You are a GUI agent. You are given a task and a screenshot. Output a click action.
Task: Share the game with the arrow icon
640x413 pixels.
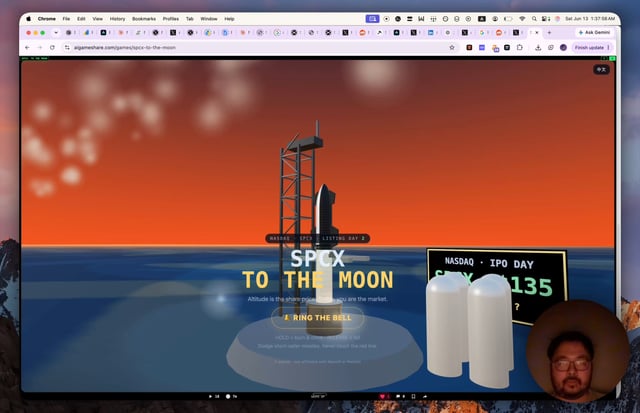[x=425, y=396]
